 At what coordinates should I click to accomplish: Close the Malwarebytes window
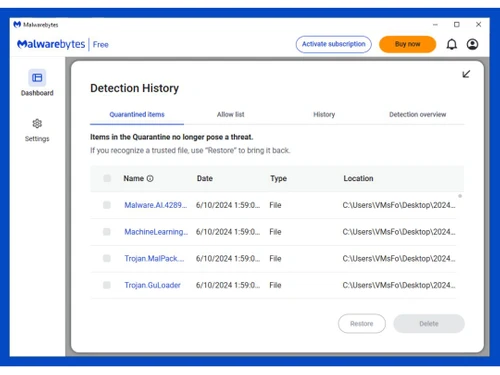[478, 25]
